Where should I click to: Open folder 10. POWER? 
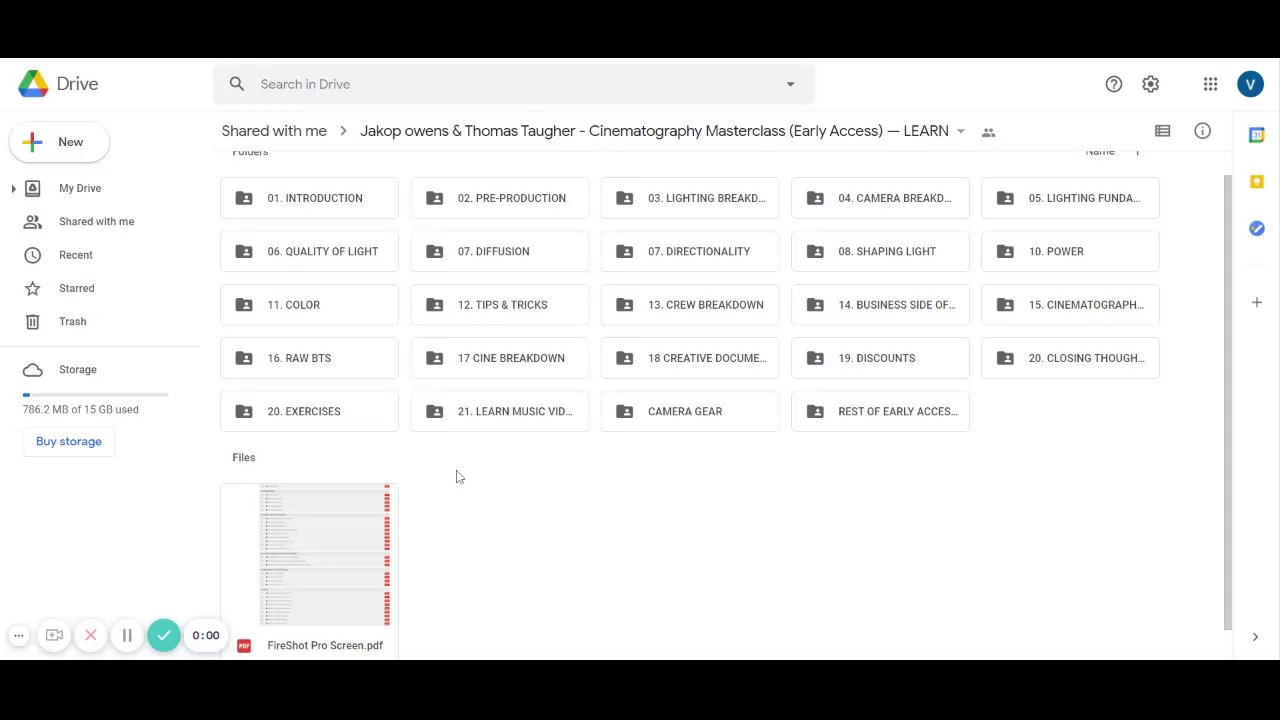(1070, 251)
